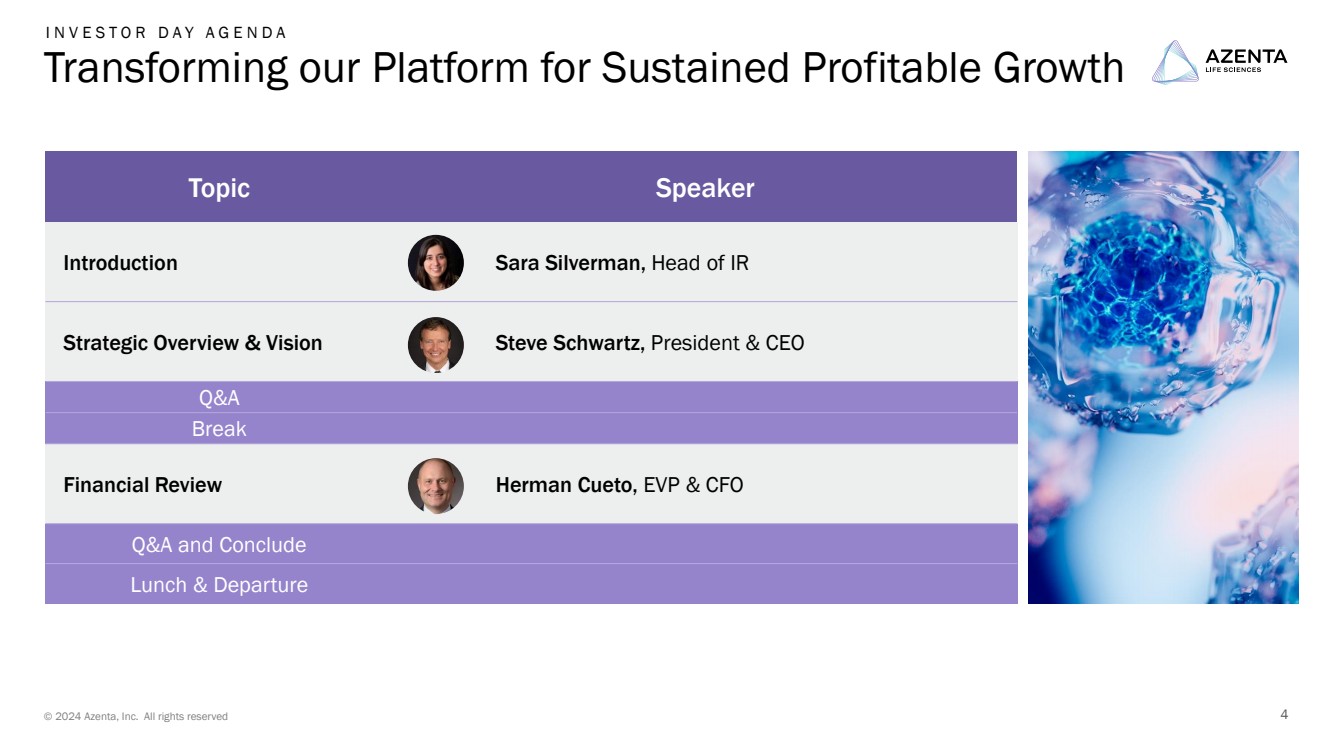
Task: Click the Azenta Life Sciences logo
Action: pyautogui.click(x=1219, y=62)
